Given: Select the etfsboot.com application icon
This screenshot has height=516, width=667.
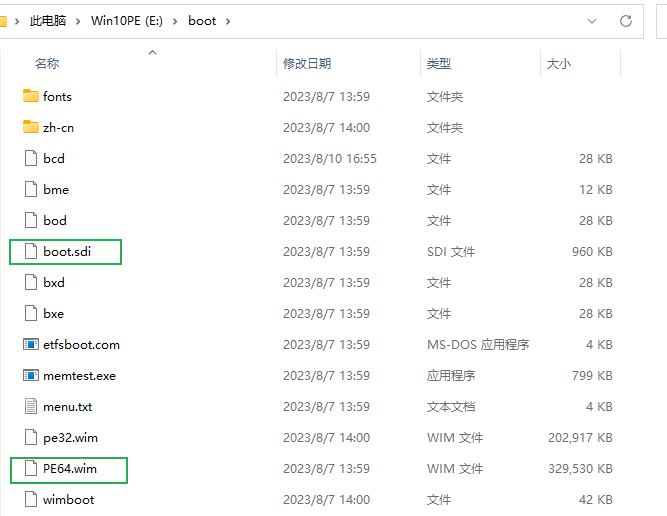Looking at the screenshot, I should click(31, 345).
